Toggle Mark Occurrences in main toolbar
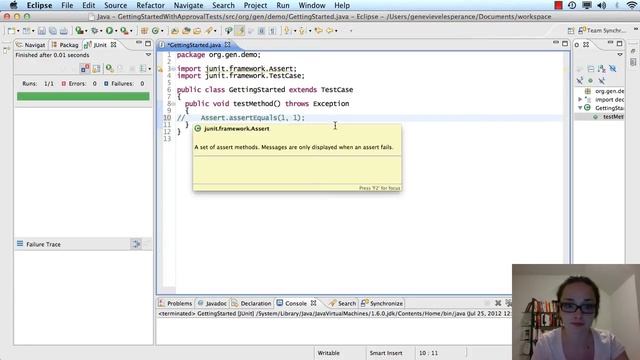640x360 pixels. tap(240, 31)
